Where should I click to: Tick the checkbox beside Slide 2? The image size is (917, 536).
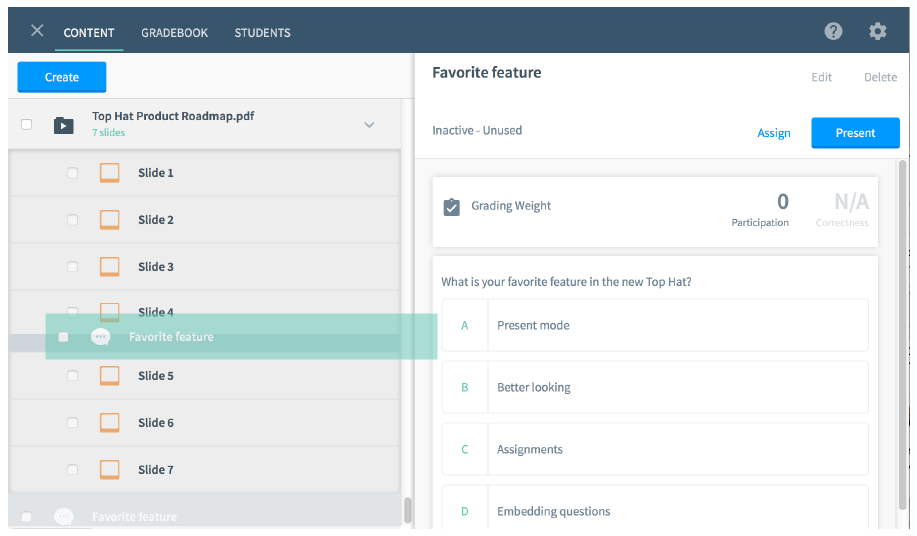[x=73, y=220]
